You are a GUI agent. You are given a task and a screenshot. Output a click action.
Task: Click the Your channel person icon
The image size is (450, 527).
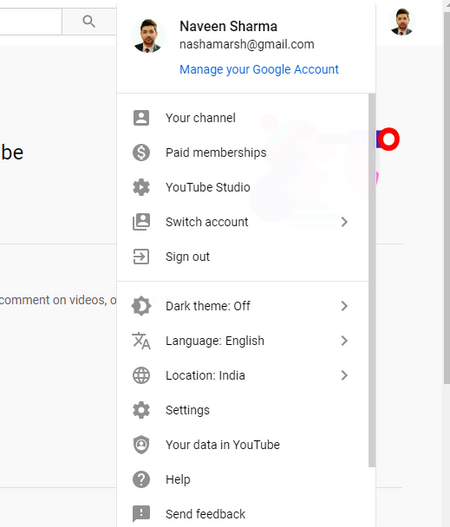(141, 118)
